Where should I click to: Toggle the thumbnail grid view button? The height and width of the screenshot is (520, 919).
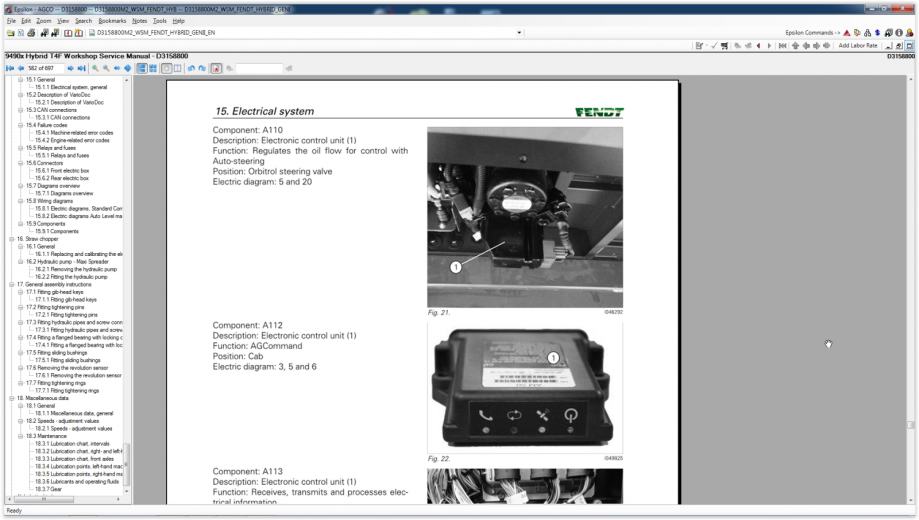coord(153,69)
